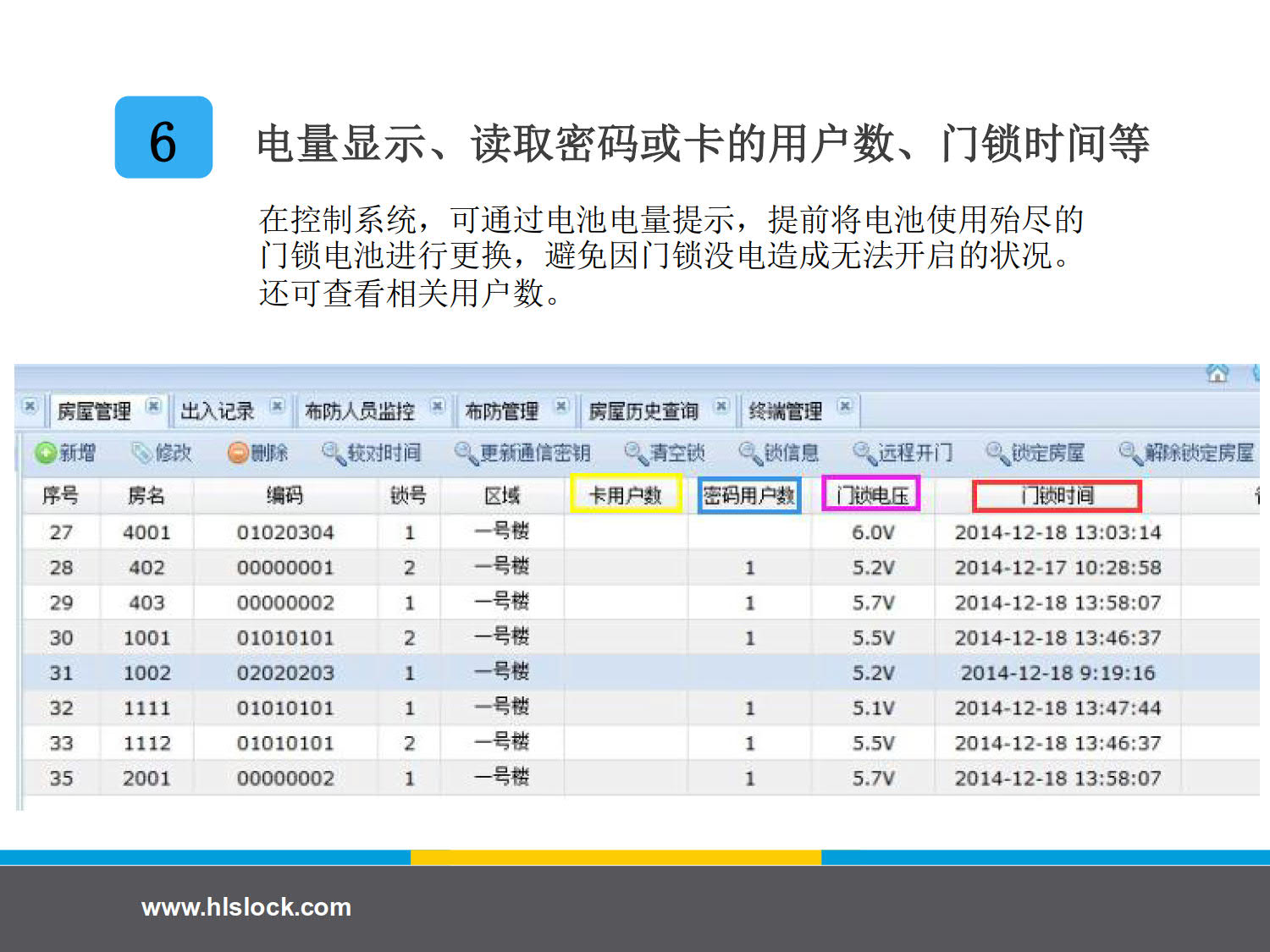Close the 终端管理 tab
The width and height of the screenshot is (1270, 952).
point(844,406)
